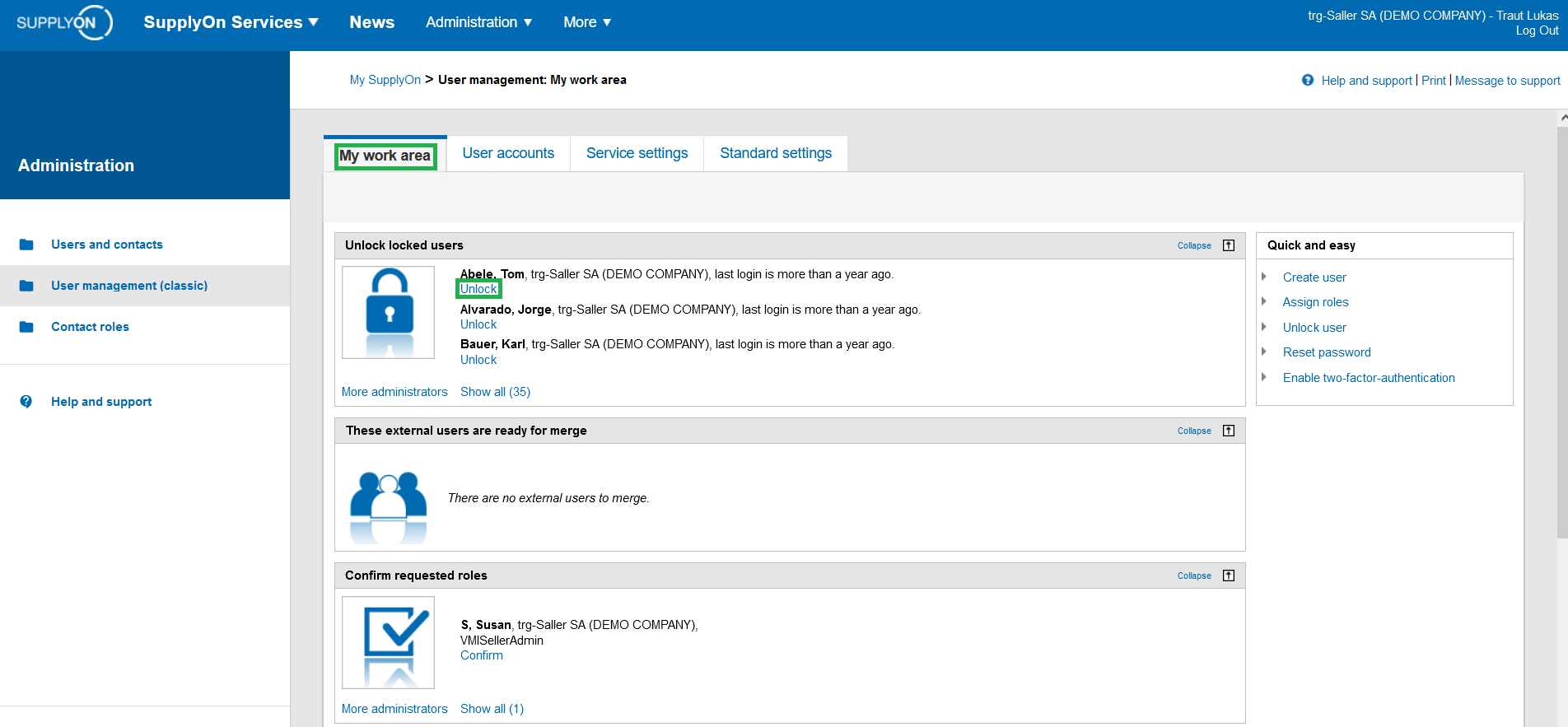1568x727 pixels.
Task: Click More administrators under Unlock locked users
Action: 394,392
